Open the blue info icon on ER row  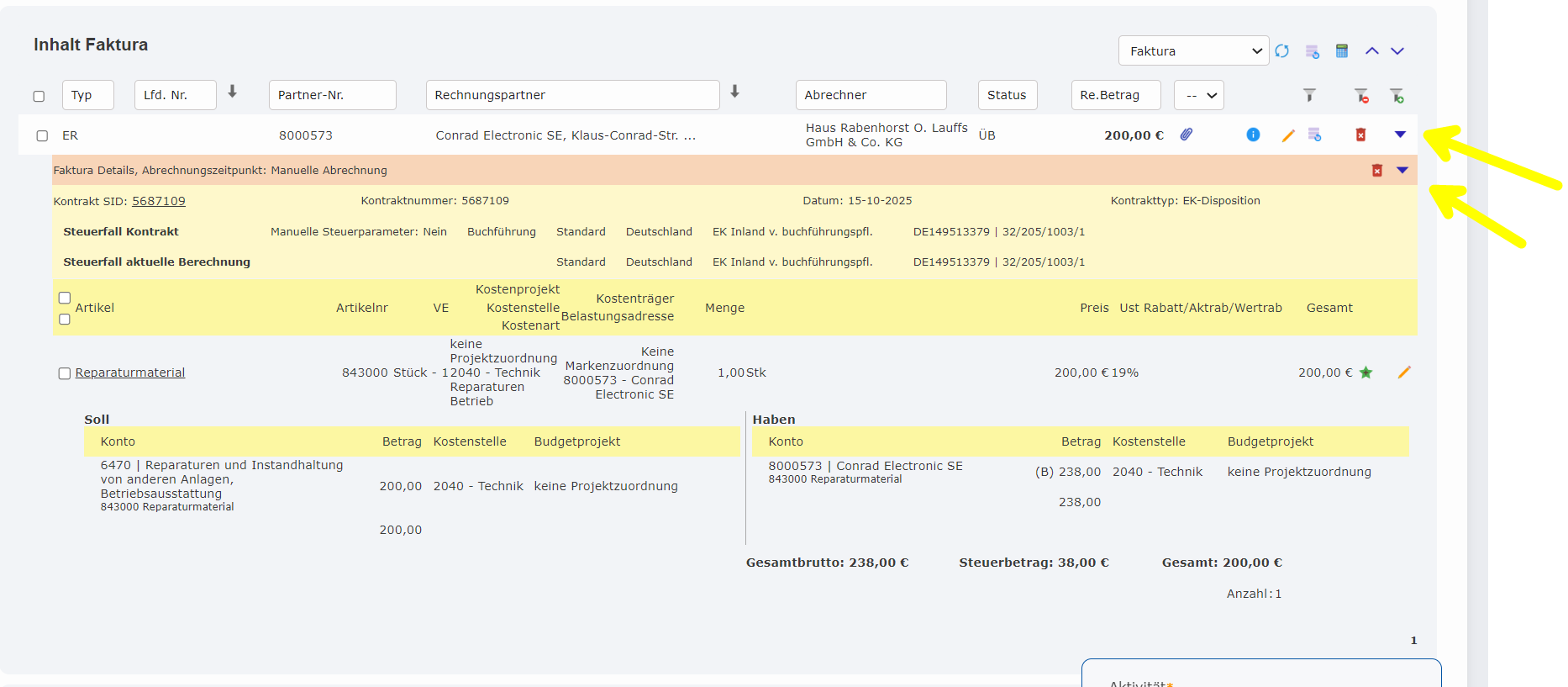tap(1253, 135)
